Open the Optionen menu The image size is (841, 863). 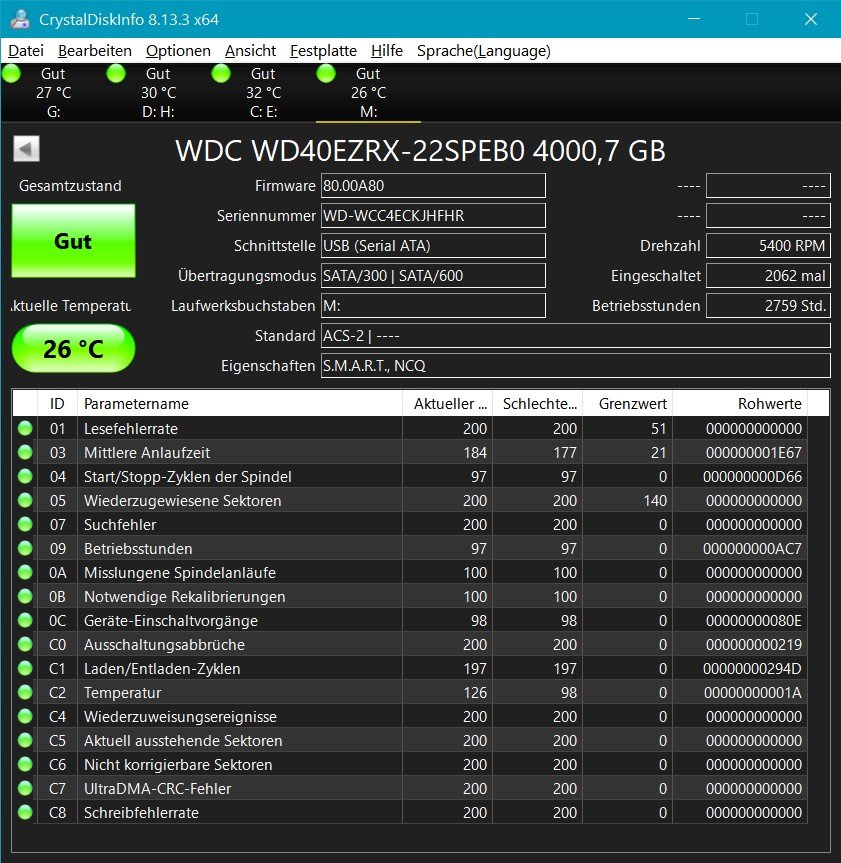pyautogui.click(x=178, y=51)
